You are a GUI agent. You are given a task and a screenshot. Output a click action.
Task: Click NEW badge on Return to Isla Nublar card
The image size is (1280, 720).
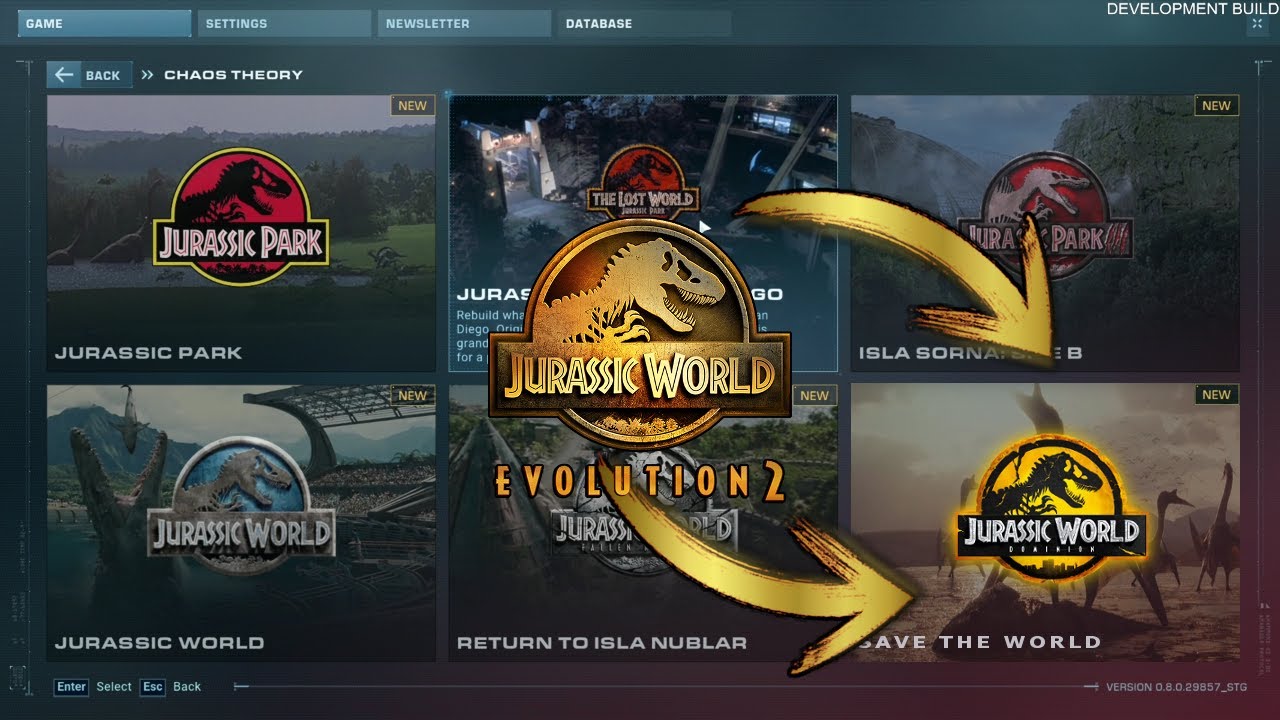(814, 396)
